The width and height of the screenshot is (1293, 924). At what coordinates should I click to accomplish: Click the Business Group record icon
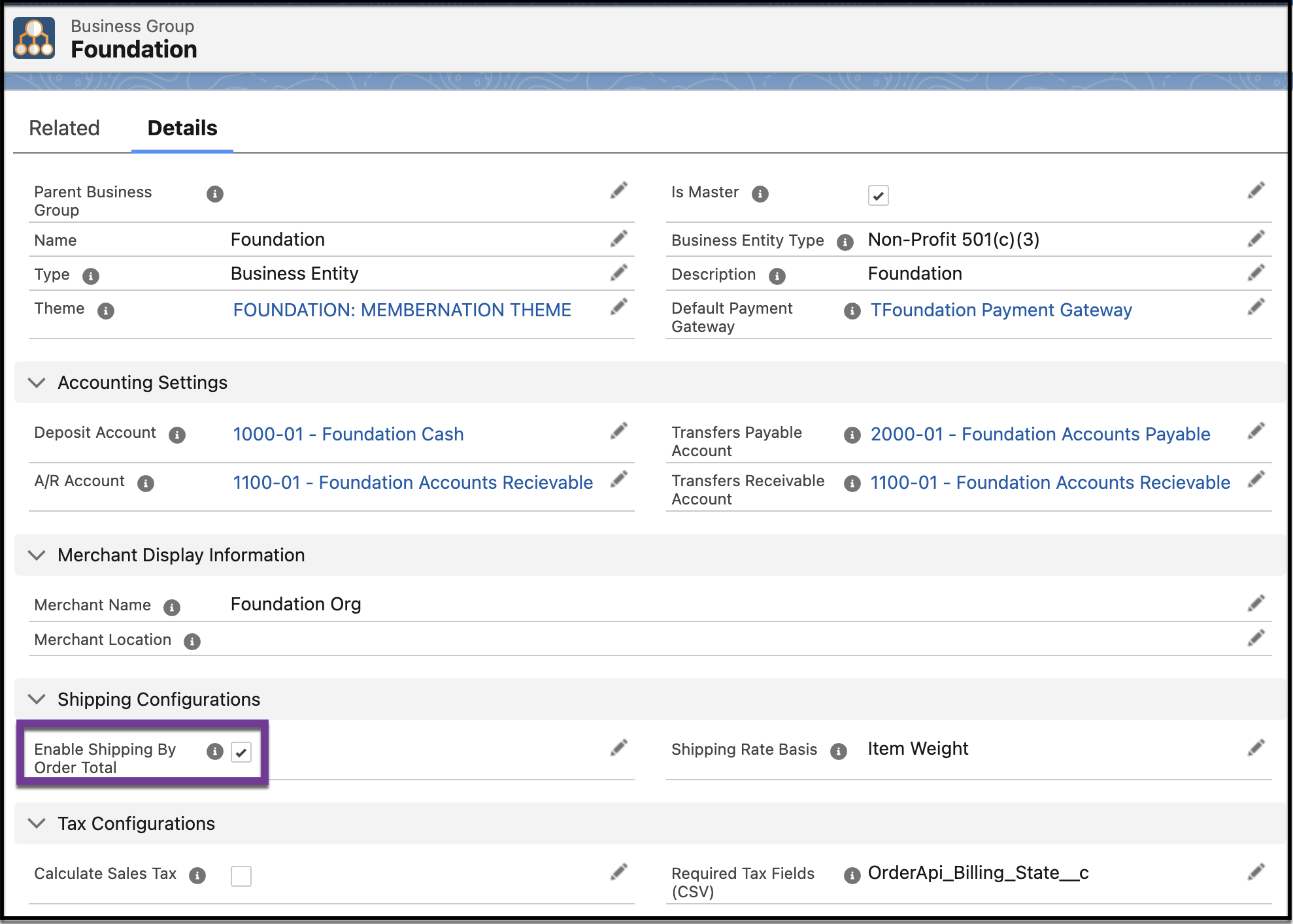(x=35, y=37)
